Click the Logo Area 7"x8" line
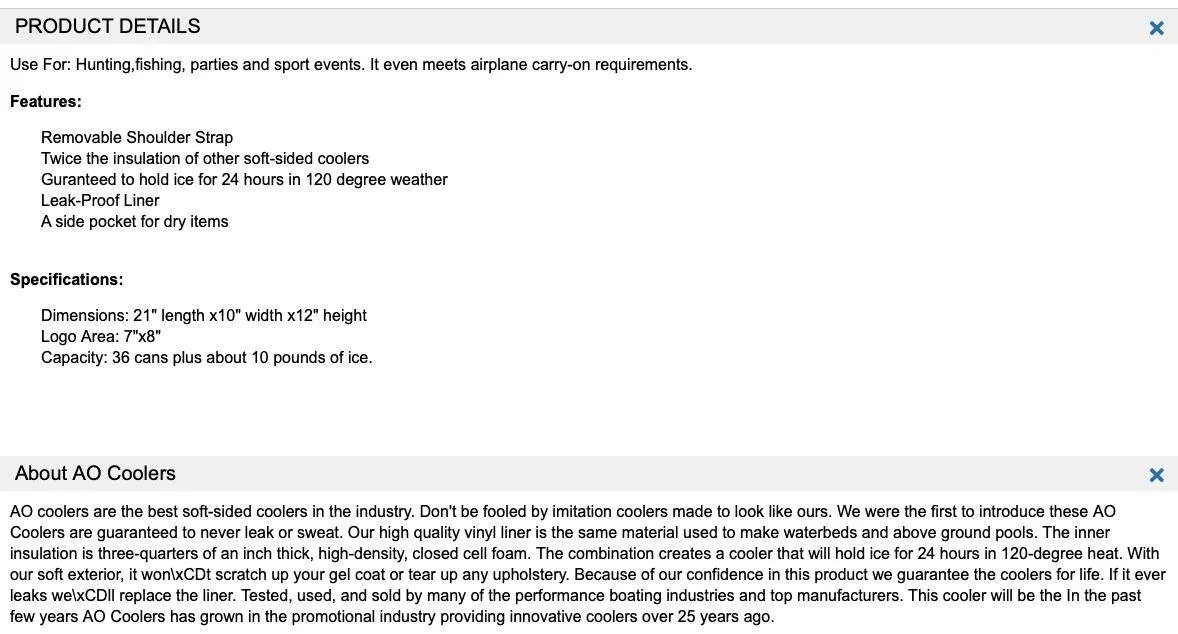Viewport: 1178px width, 634px height. 101,337
